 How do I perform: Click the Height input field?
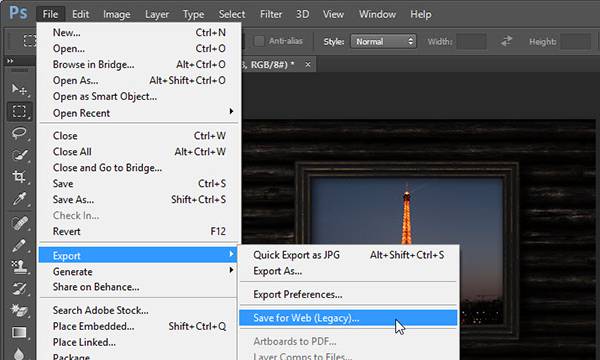coord(575,41)
